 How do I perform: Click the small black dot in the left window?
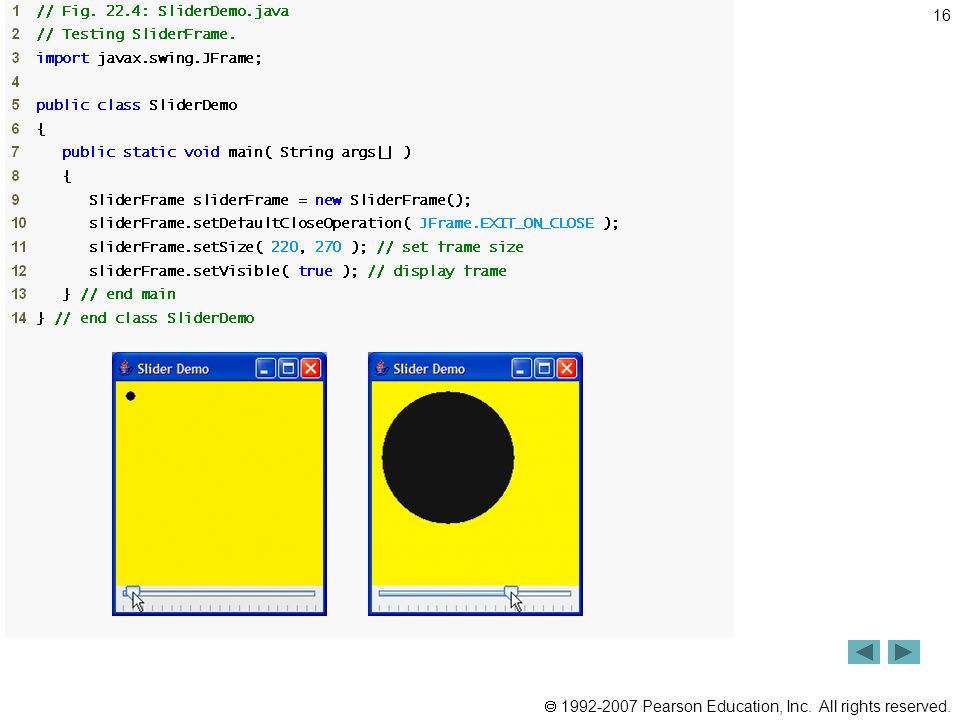(130, 396)
